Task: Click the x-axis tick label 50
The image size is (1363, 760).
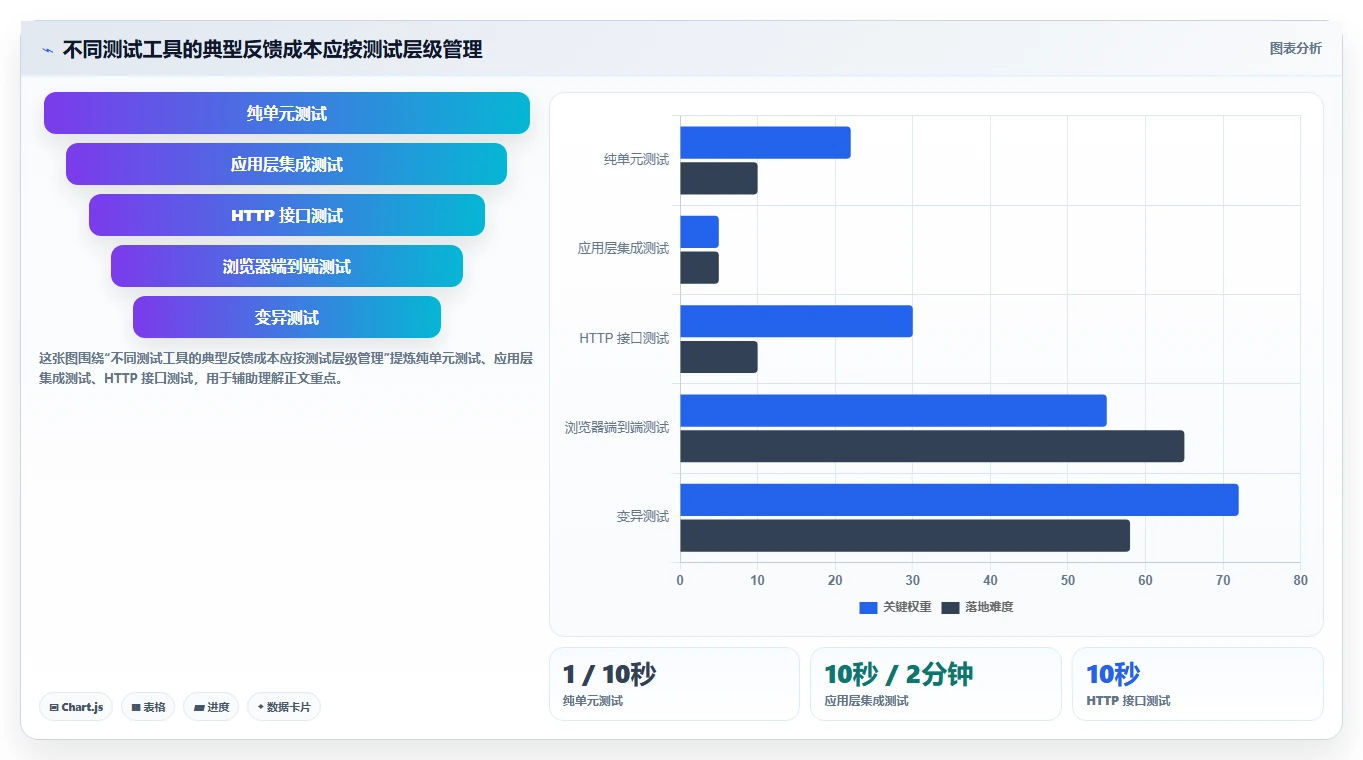Action: [1068, 581]
